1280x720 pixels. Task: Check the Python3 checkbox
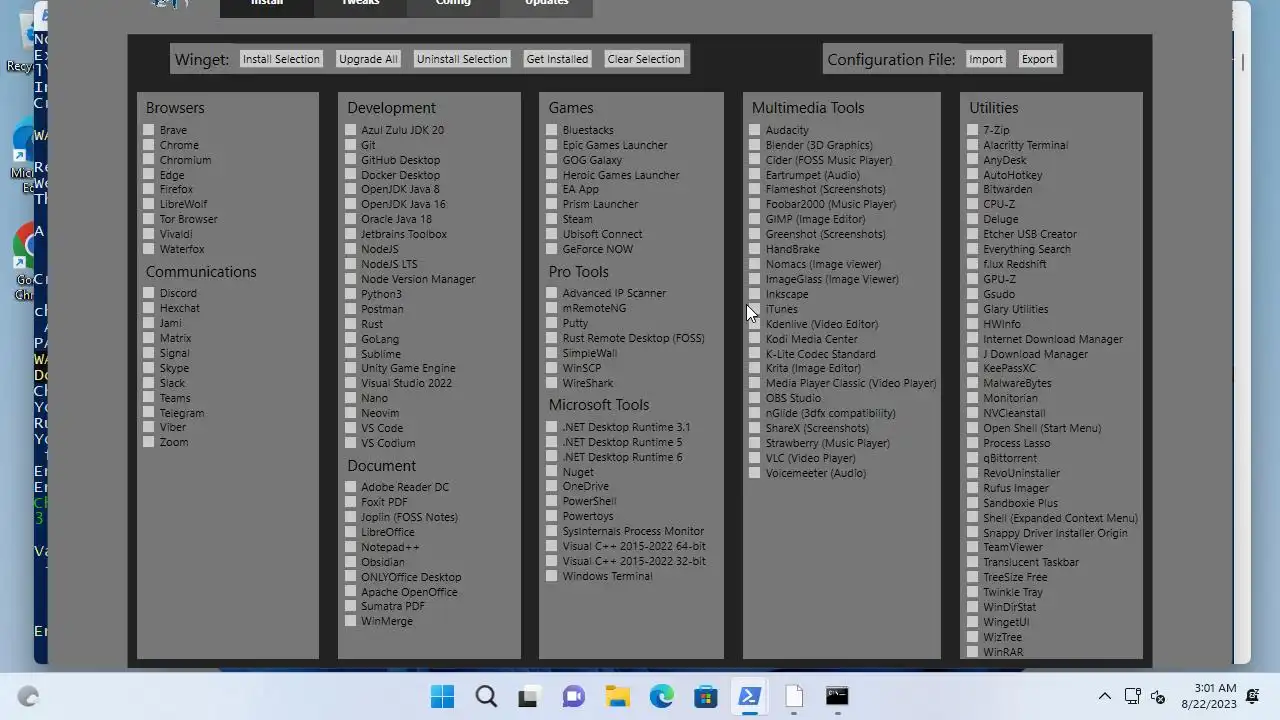click(351, 294)
